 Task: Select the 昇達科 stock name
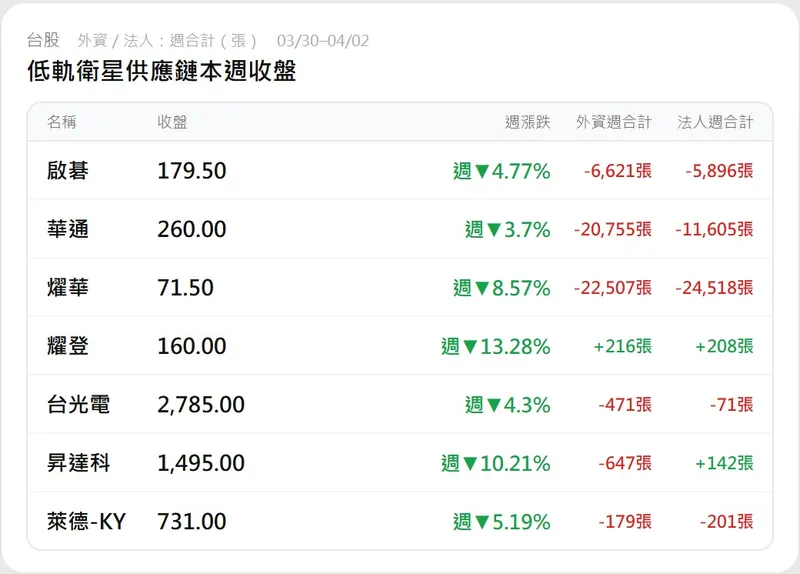[x=78, y=463]
